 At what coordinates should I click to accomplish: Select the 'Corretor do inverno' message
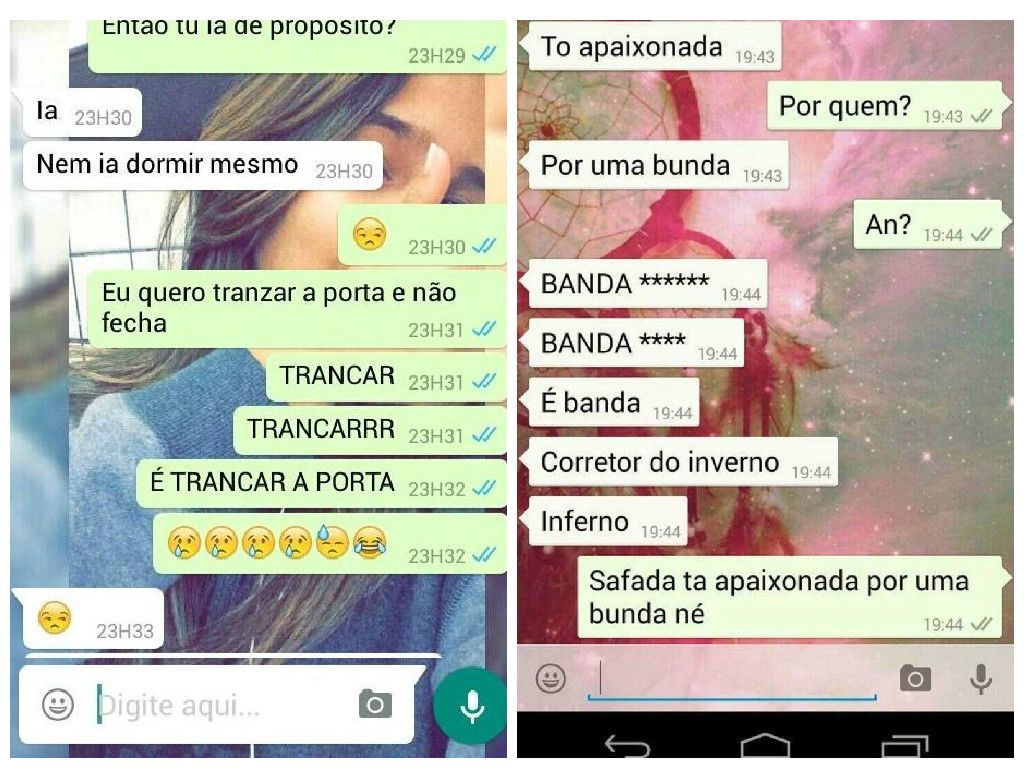click(680, 462)
